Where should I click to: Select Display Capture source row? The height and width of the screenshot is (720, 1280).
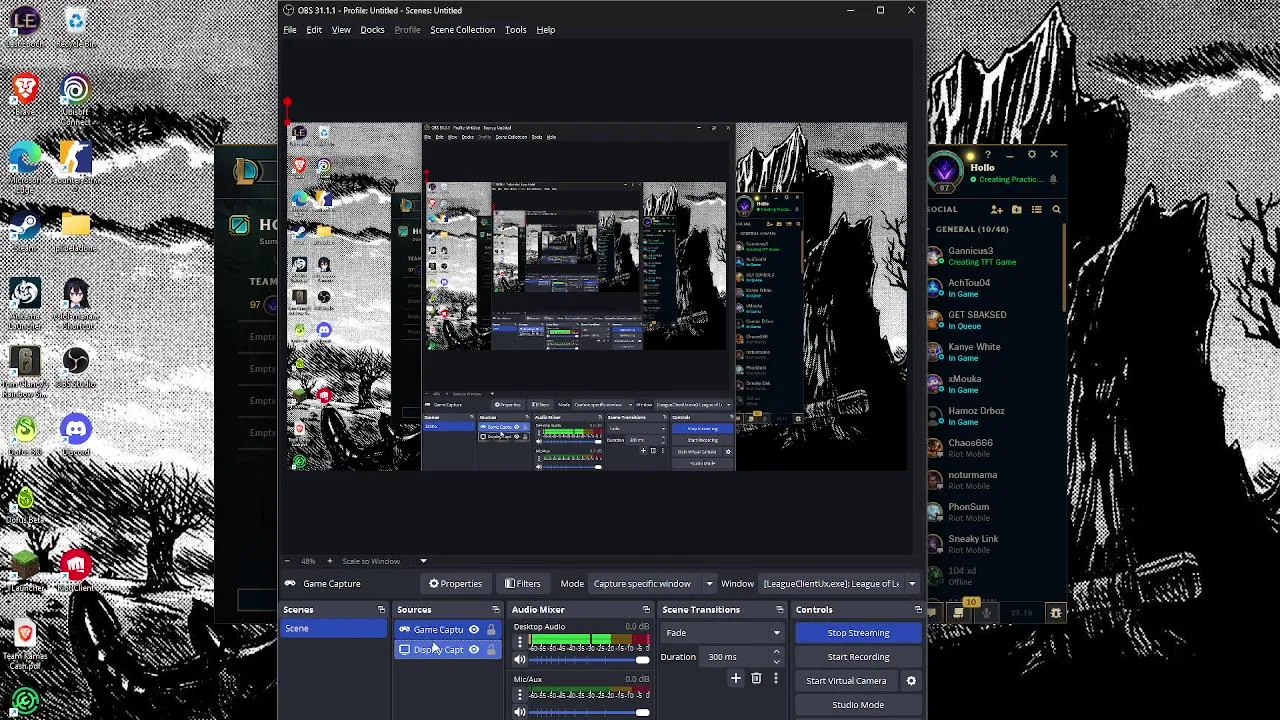tap(448, 650)
